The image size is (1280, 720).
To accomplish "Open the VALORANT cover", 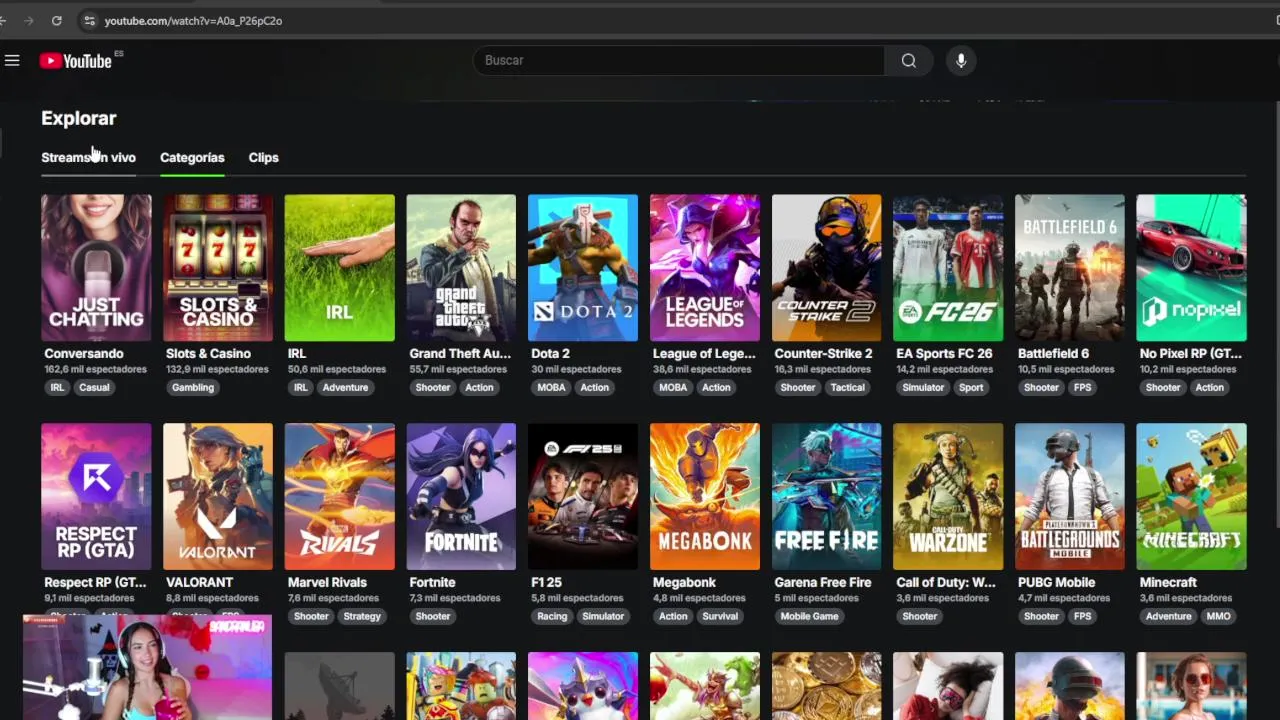I will pyautogui.click(x=218, y=497).
